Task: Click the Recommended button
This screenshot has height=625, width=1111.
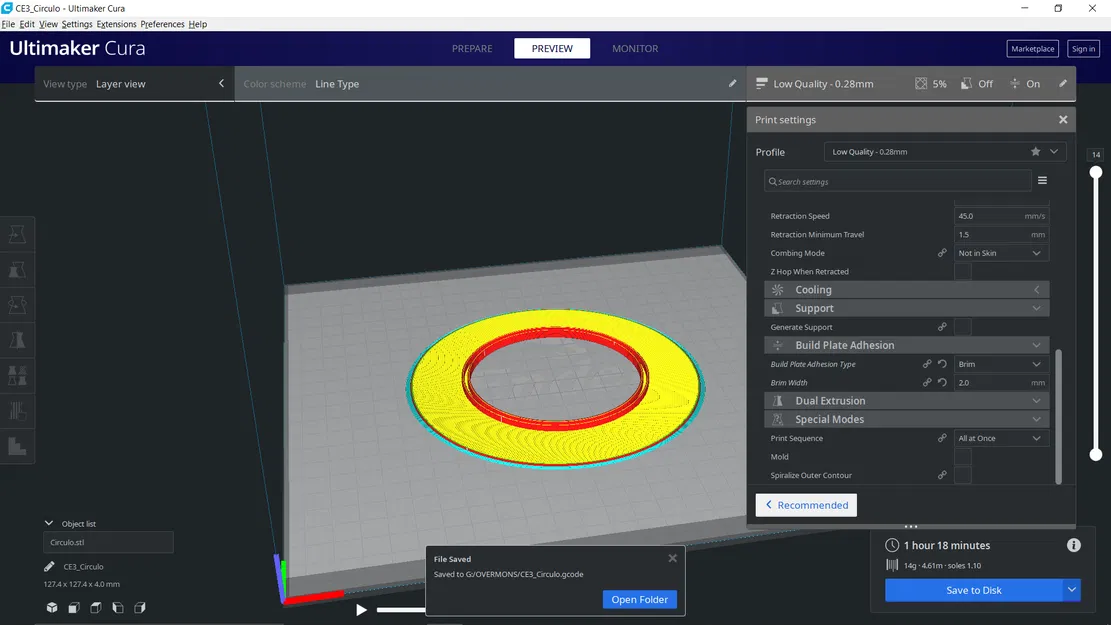Action: click(806, 505)
